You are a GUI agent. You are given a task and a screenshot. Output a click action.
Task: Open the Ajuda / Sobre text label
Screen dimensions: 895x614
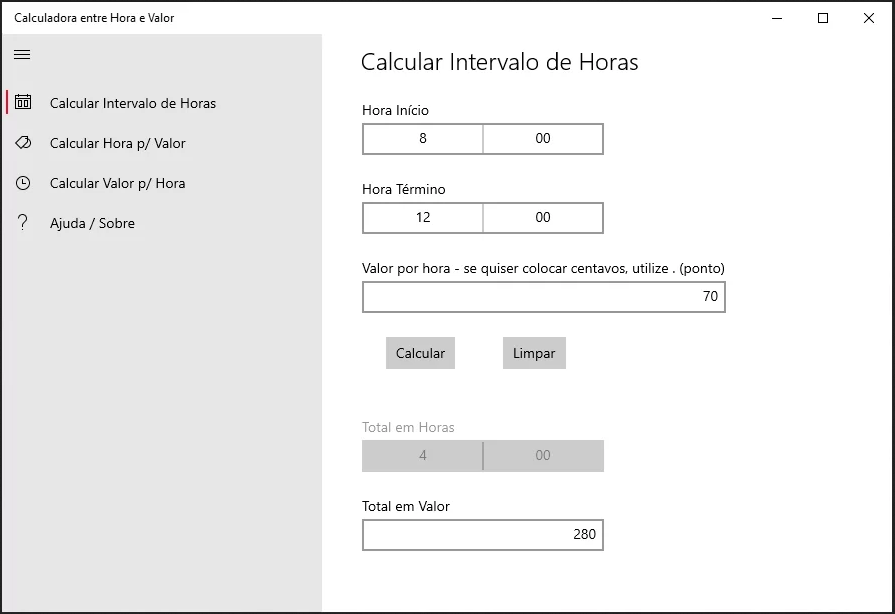coord(92,223)
